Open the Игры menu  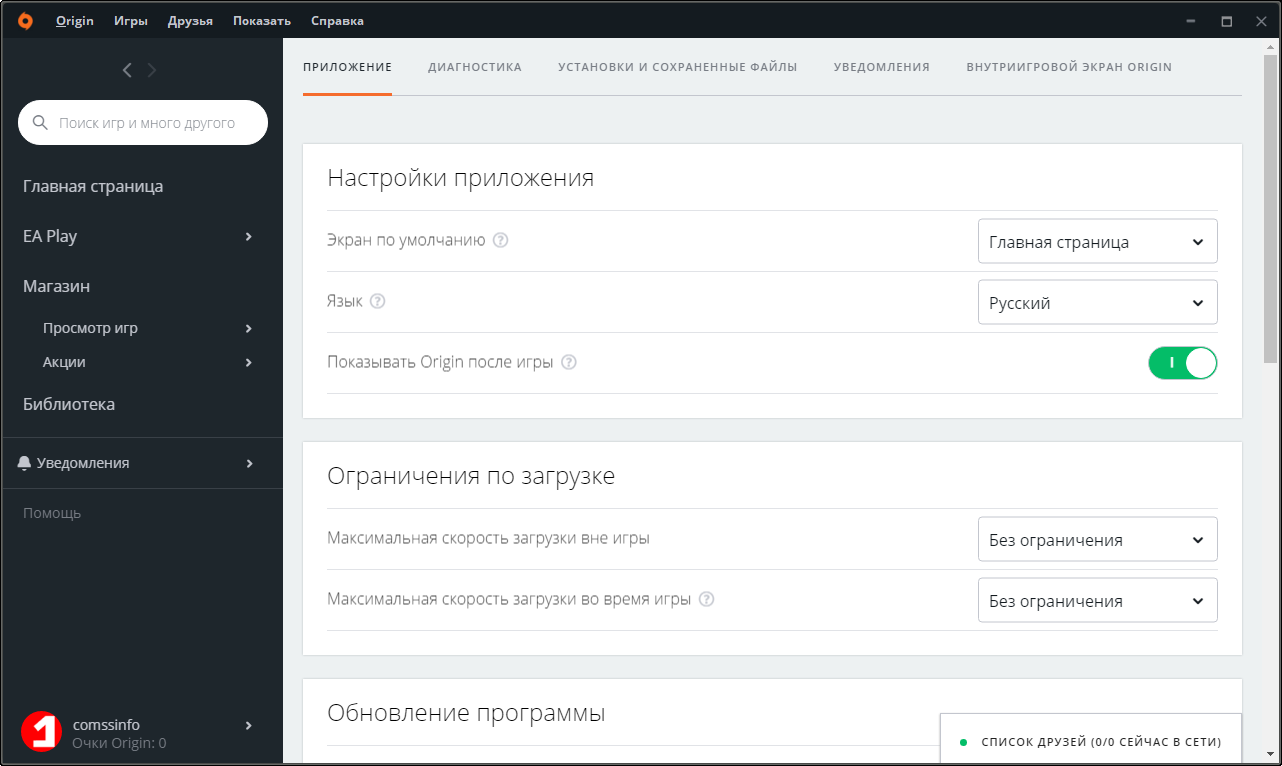[x=131, y=21]
